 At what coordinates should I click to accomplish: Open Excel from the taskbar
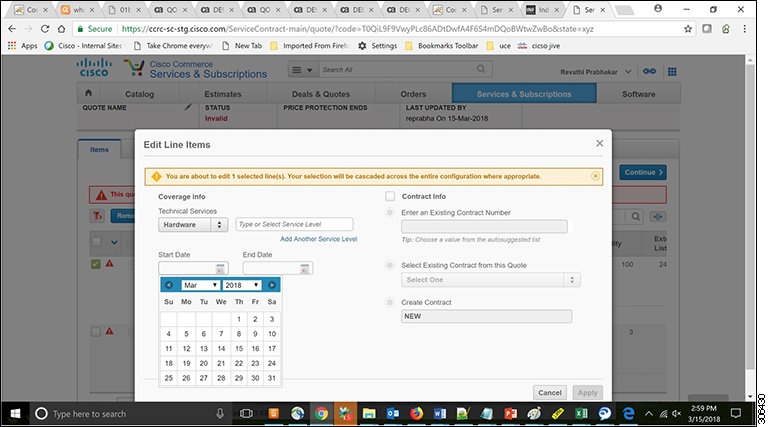coord(581,414)
